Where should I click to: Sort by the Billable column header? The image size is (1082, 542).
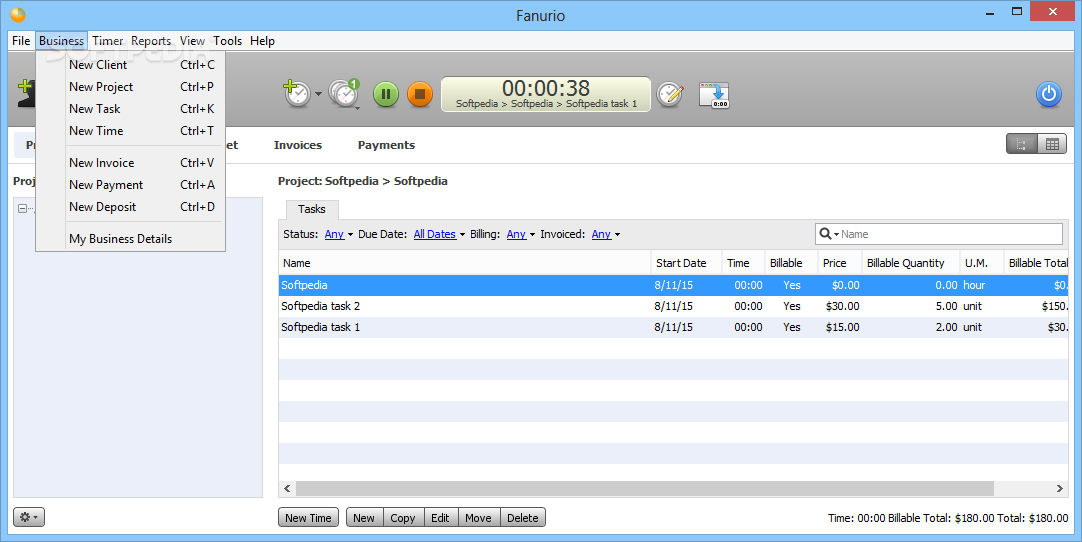(791, 263)
